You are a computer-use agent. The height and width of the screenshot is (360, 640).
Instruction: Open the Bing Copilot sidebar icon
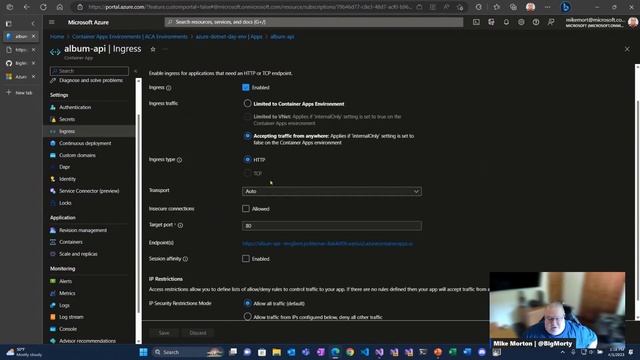coord(565,7)
